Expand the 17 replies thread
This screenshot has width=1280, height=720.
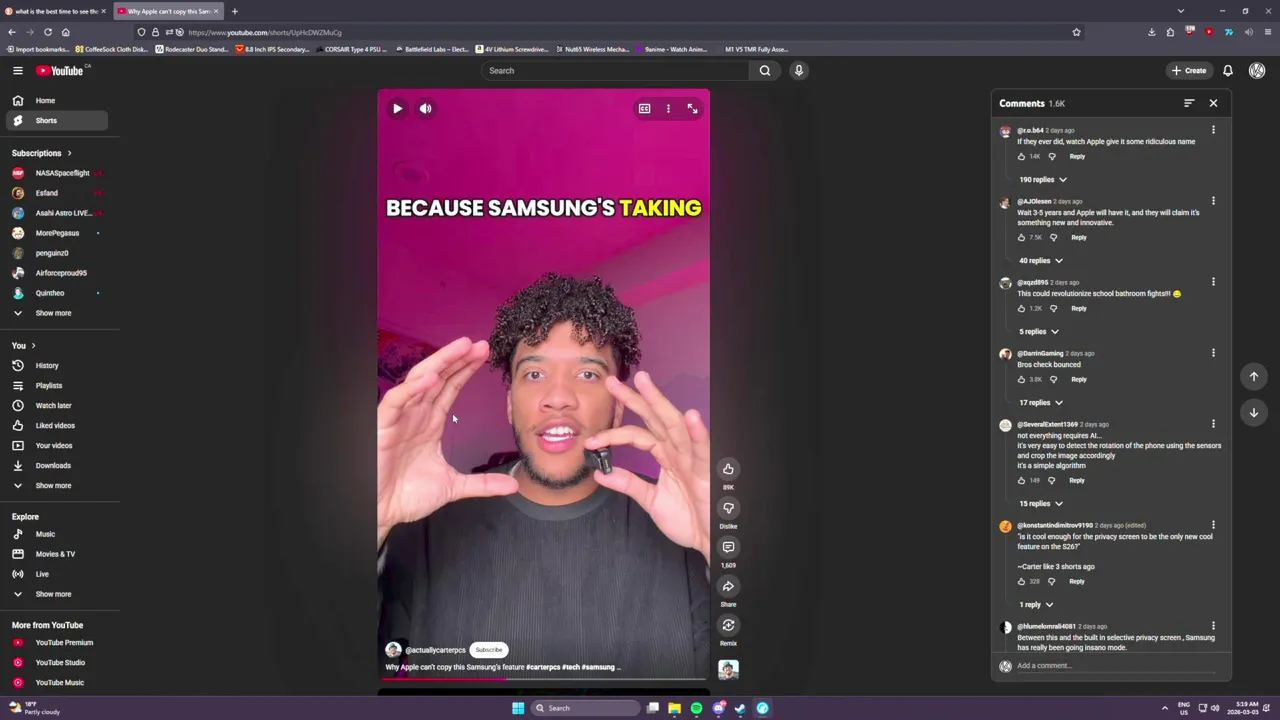pos(1041,403)
